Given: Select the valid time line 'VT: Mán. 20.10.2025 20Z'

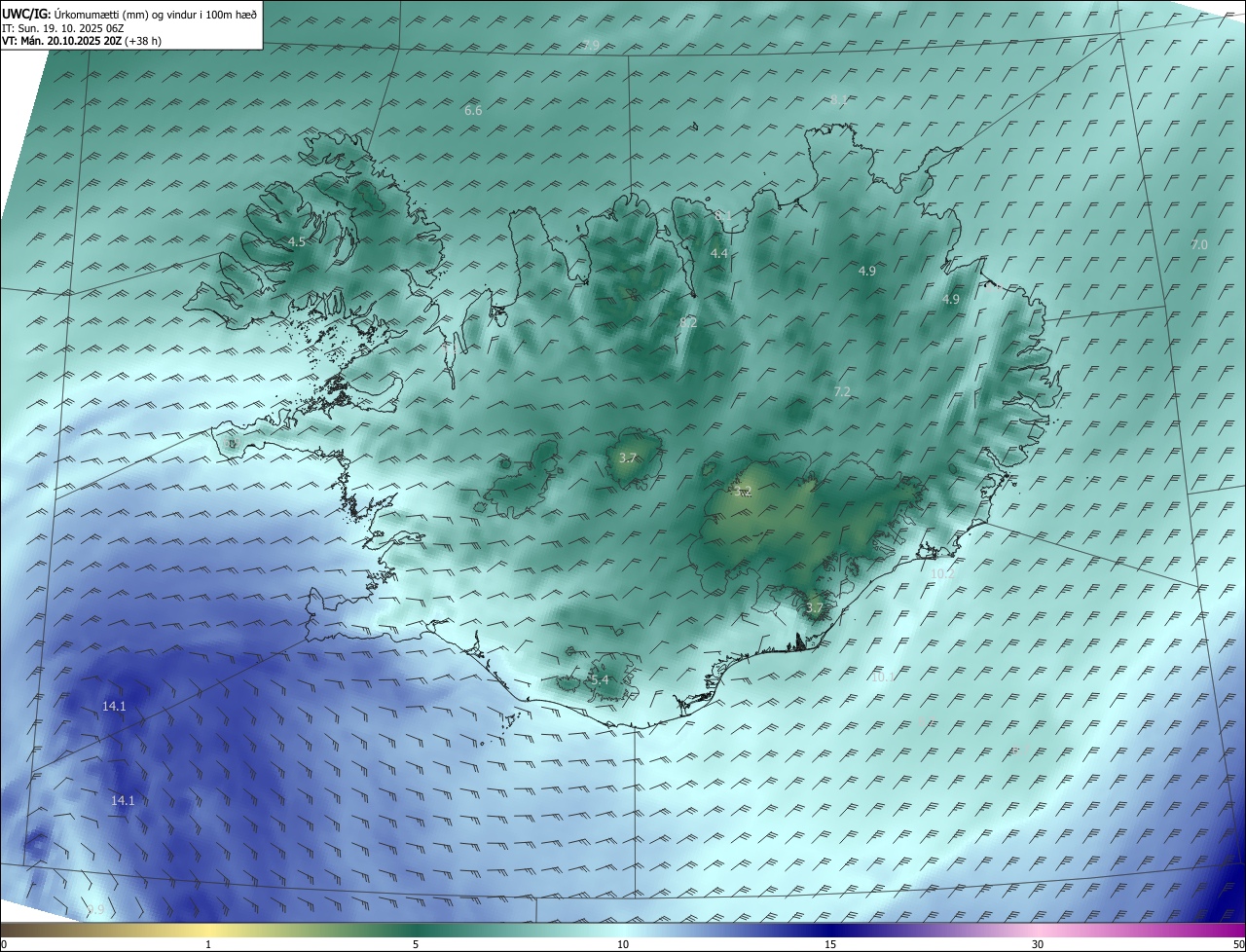Looking at the screenshot, I should point(82,41).
